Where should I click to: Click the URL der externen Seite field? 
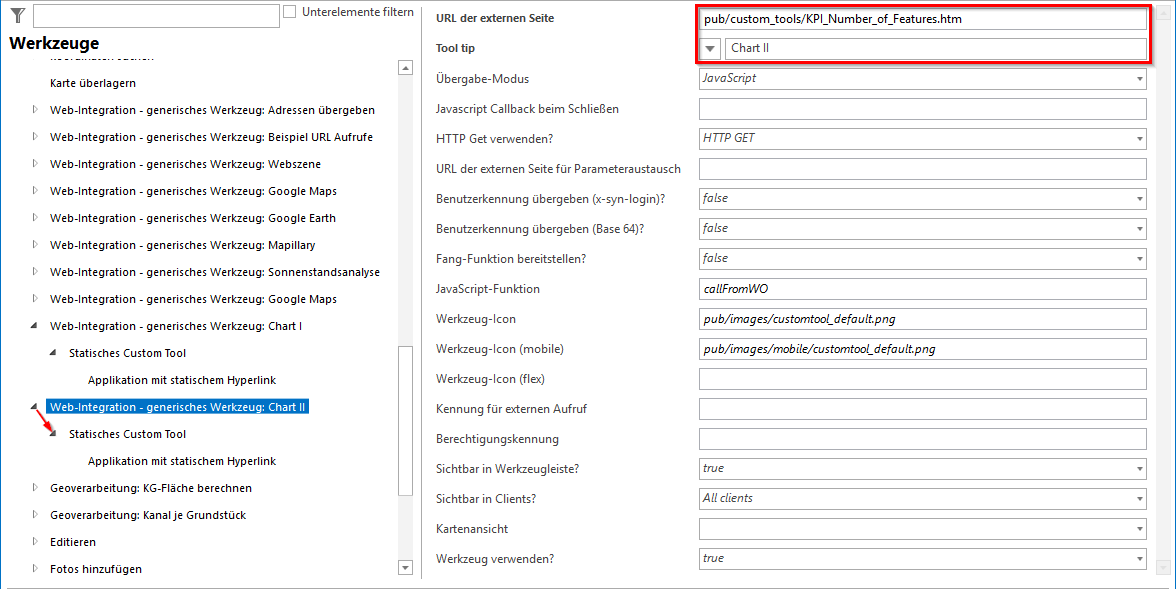tap(920, 18)
